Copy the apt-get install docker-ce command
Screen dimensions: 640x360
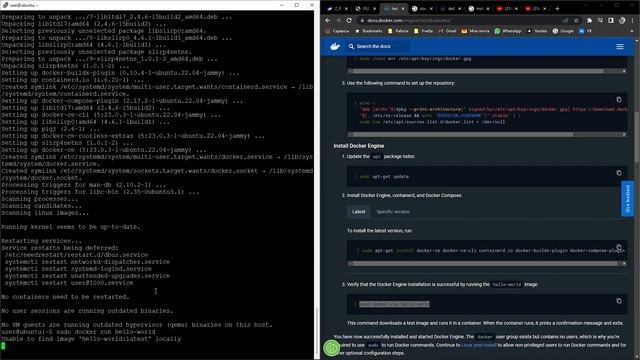tap(619, 247)
